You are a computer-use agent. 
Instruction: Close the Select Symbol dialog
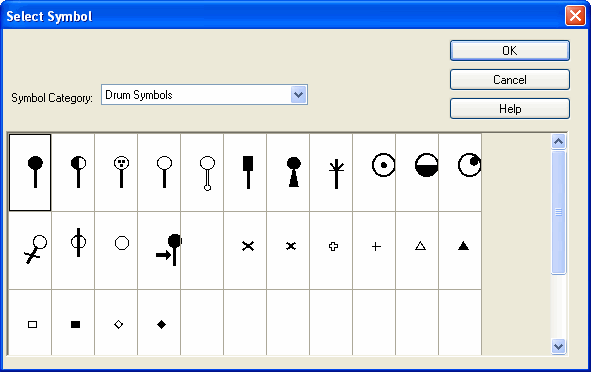[x=575, y=16]
